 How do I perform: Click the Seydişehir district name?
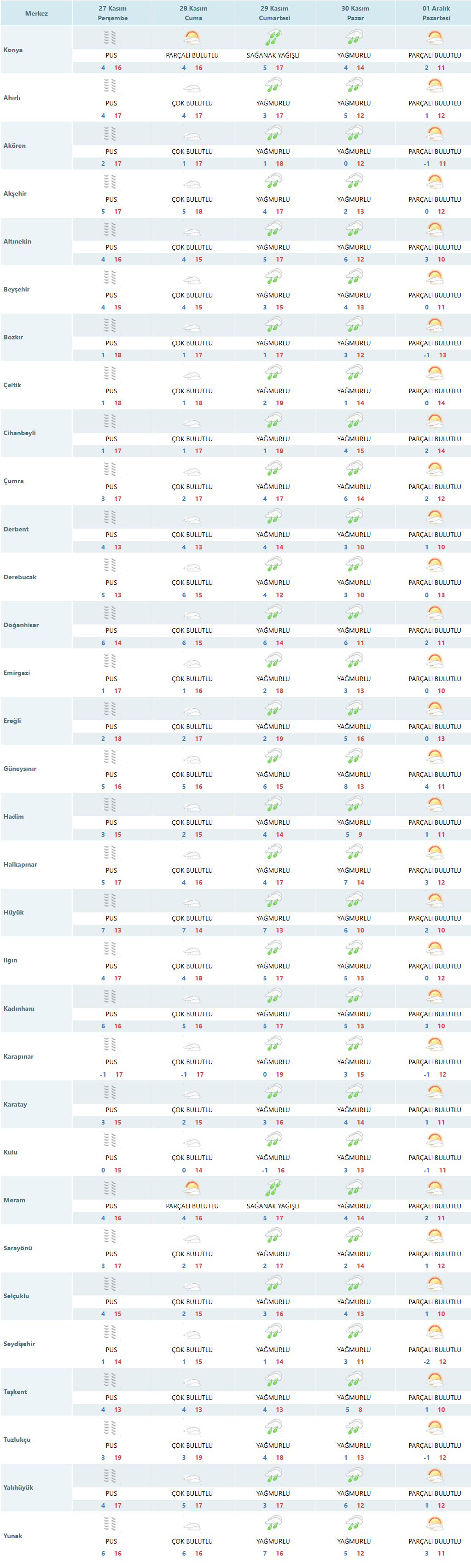click(19, 1344)
